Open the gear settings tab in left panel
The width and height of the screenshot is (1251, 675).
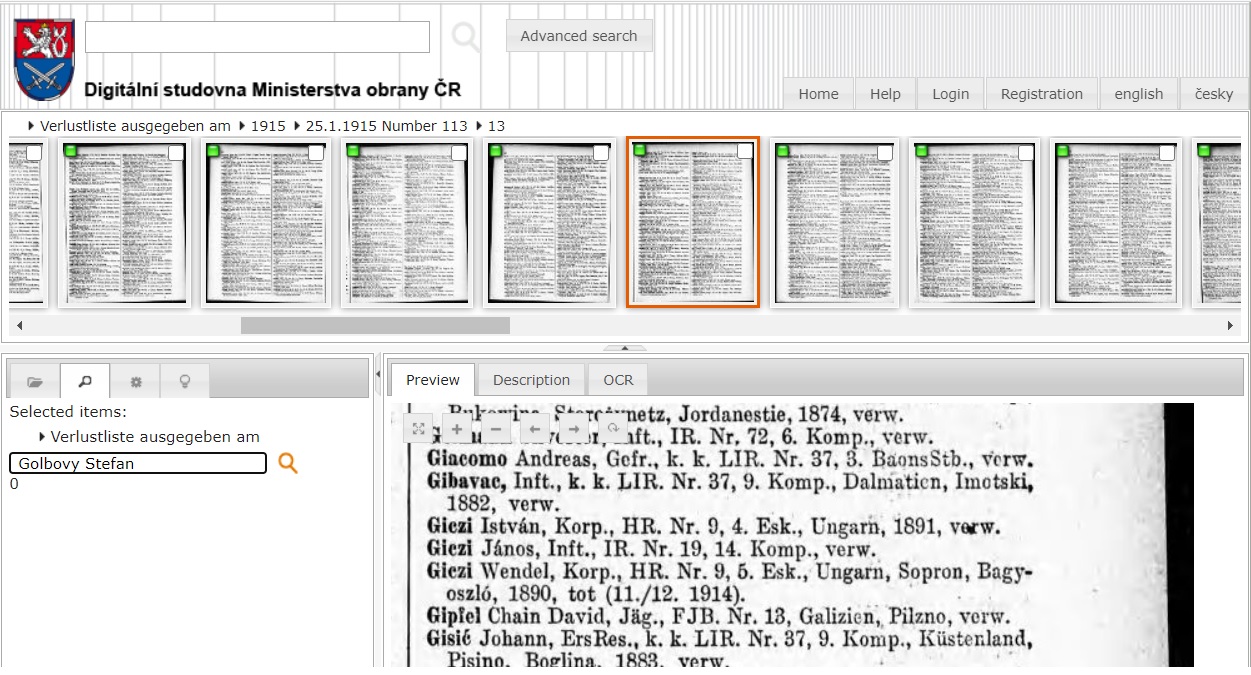[136, 381]
